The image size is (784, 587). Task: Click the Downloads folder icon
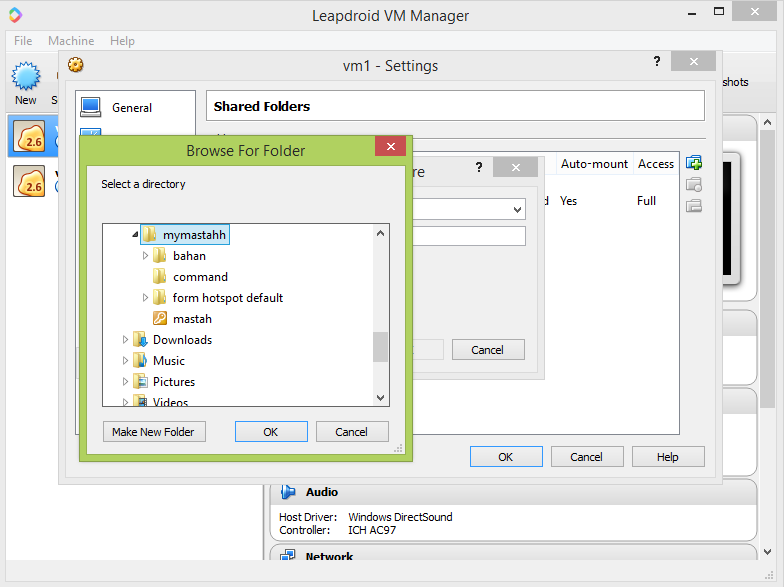(140, 340)
